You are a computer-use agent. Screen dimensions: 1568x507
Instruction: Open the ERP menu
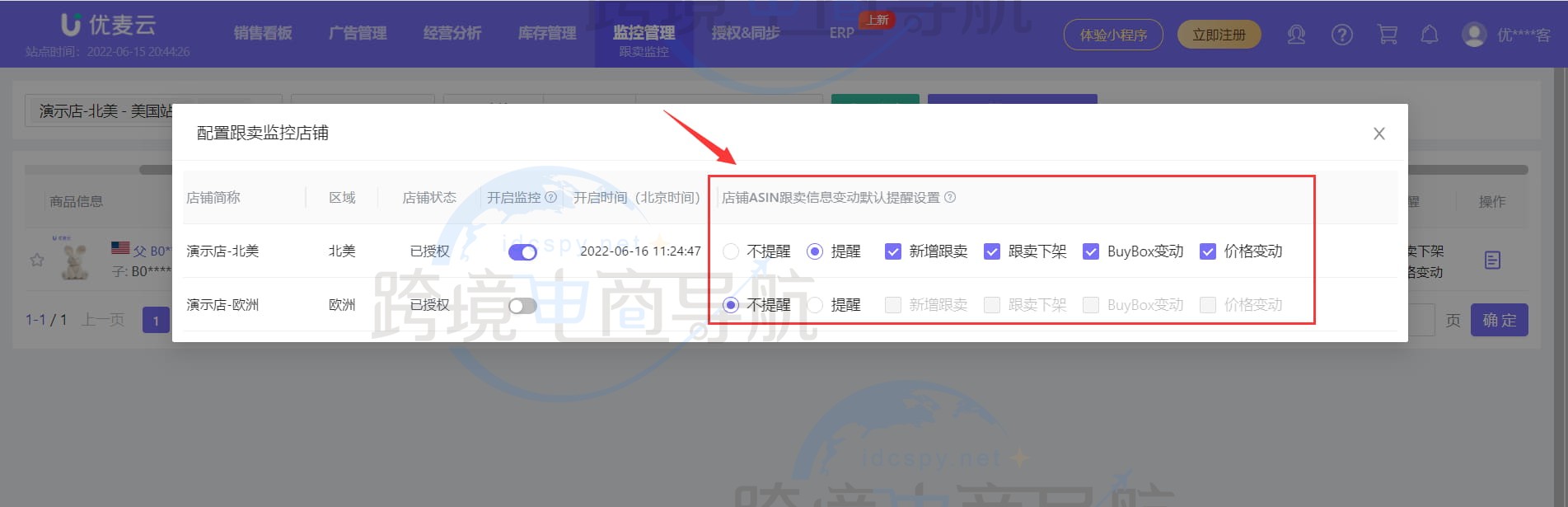coord(841,33)
